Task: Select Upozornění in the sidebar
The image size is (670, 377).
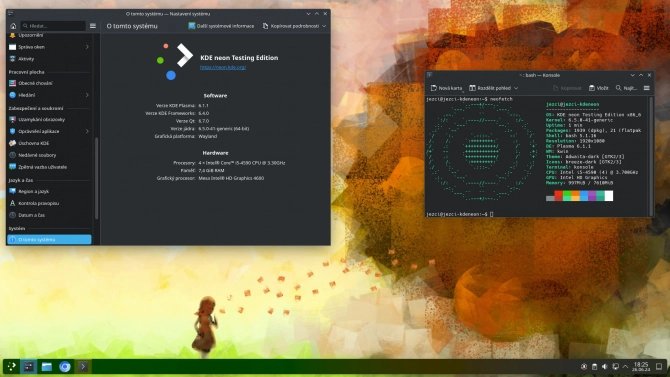Action: point(49,35)
